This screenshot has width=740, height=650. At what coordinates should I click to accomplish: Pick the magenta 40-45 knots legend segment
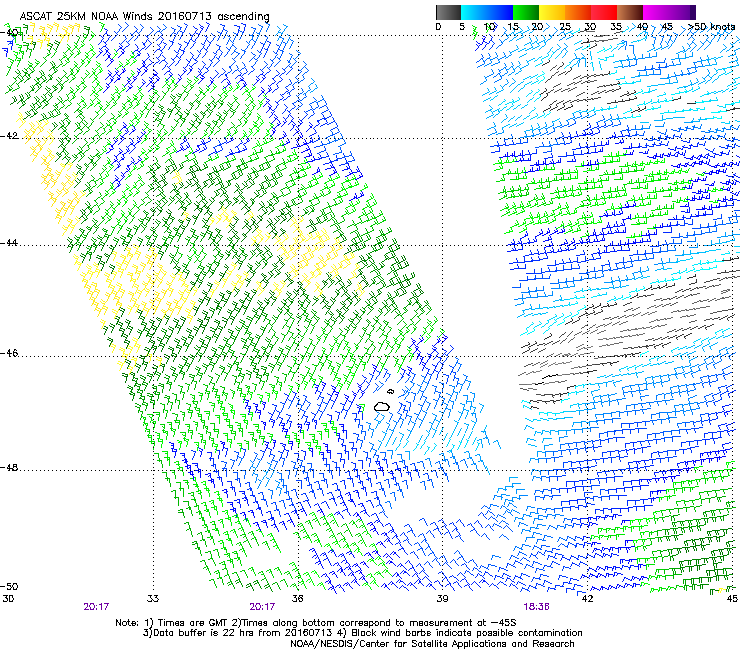656,12
